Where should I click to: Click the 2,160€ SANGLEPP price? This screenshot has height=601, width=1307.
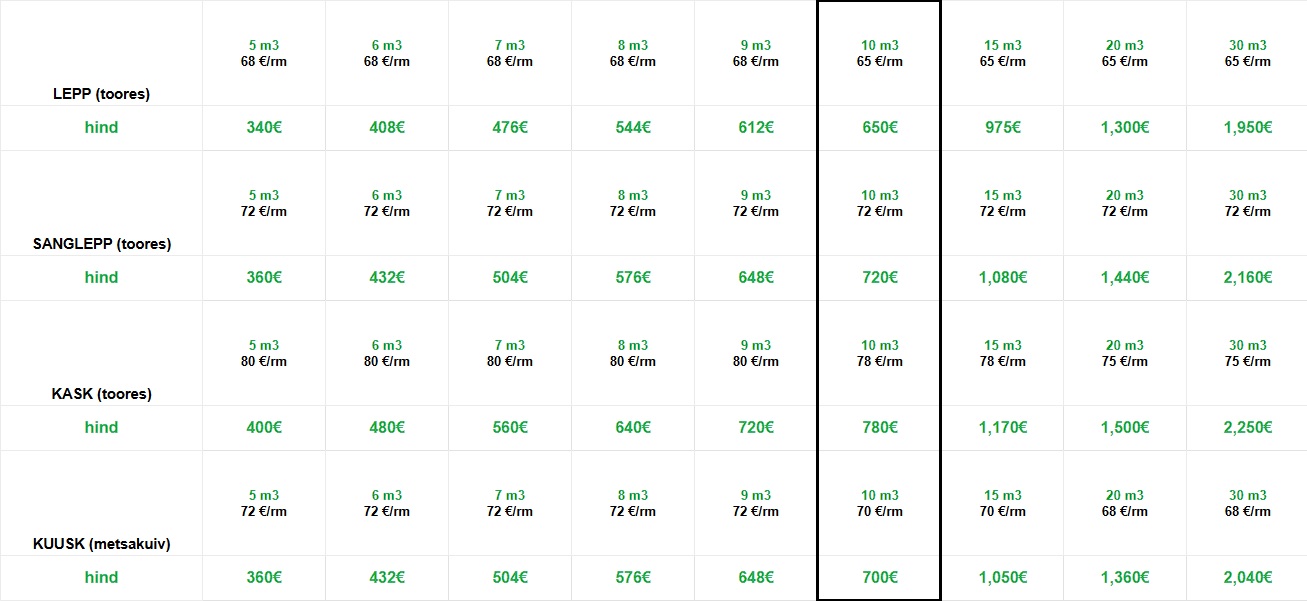pyautogui.click(x=1247, y=278)
